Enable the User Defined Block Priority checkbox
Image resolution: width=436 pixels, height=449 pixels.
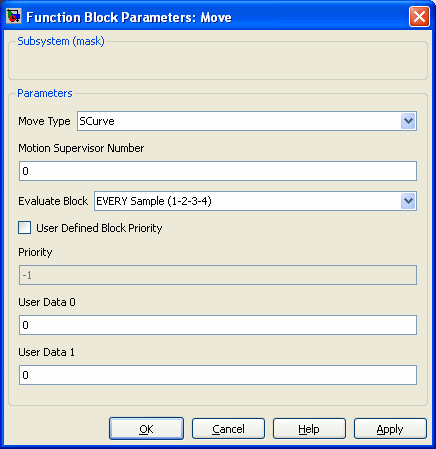(25, 228)
